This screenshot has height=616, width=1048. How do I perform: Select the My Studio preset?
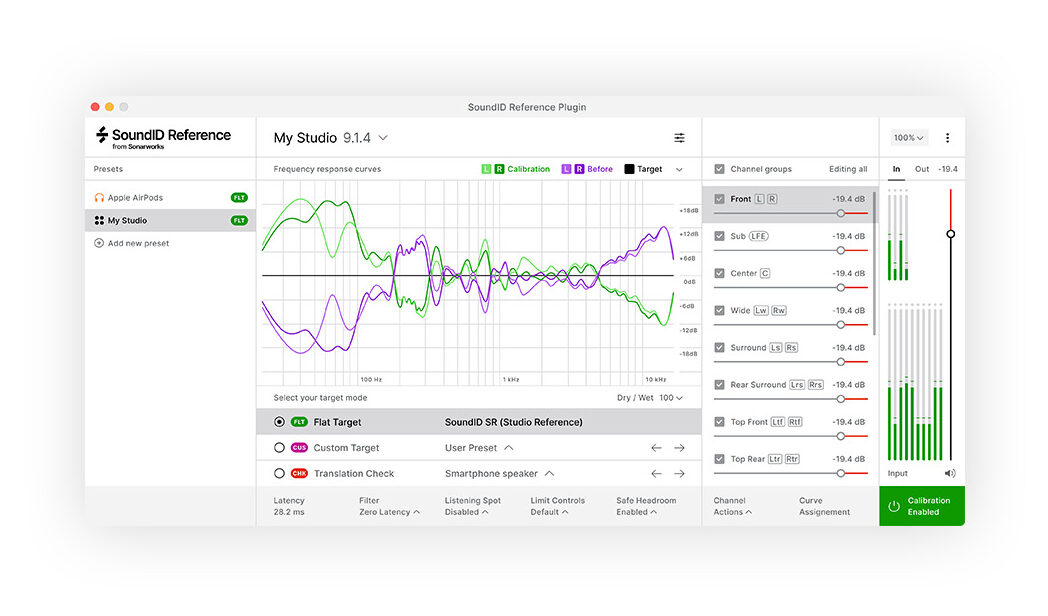click(x=170, y=220)
